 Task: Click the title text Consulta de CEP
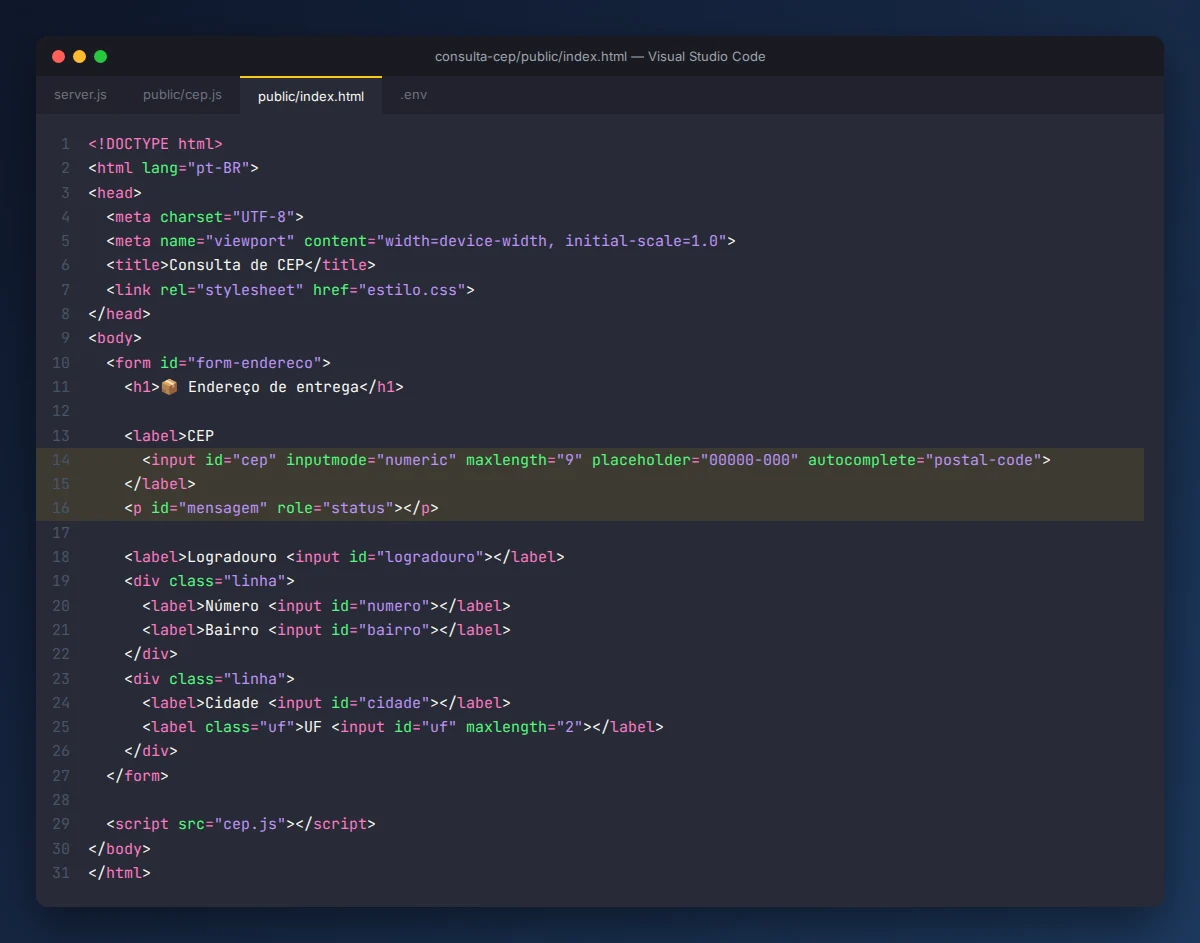pos(237,265)
